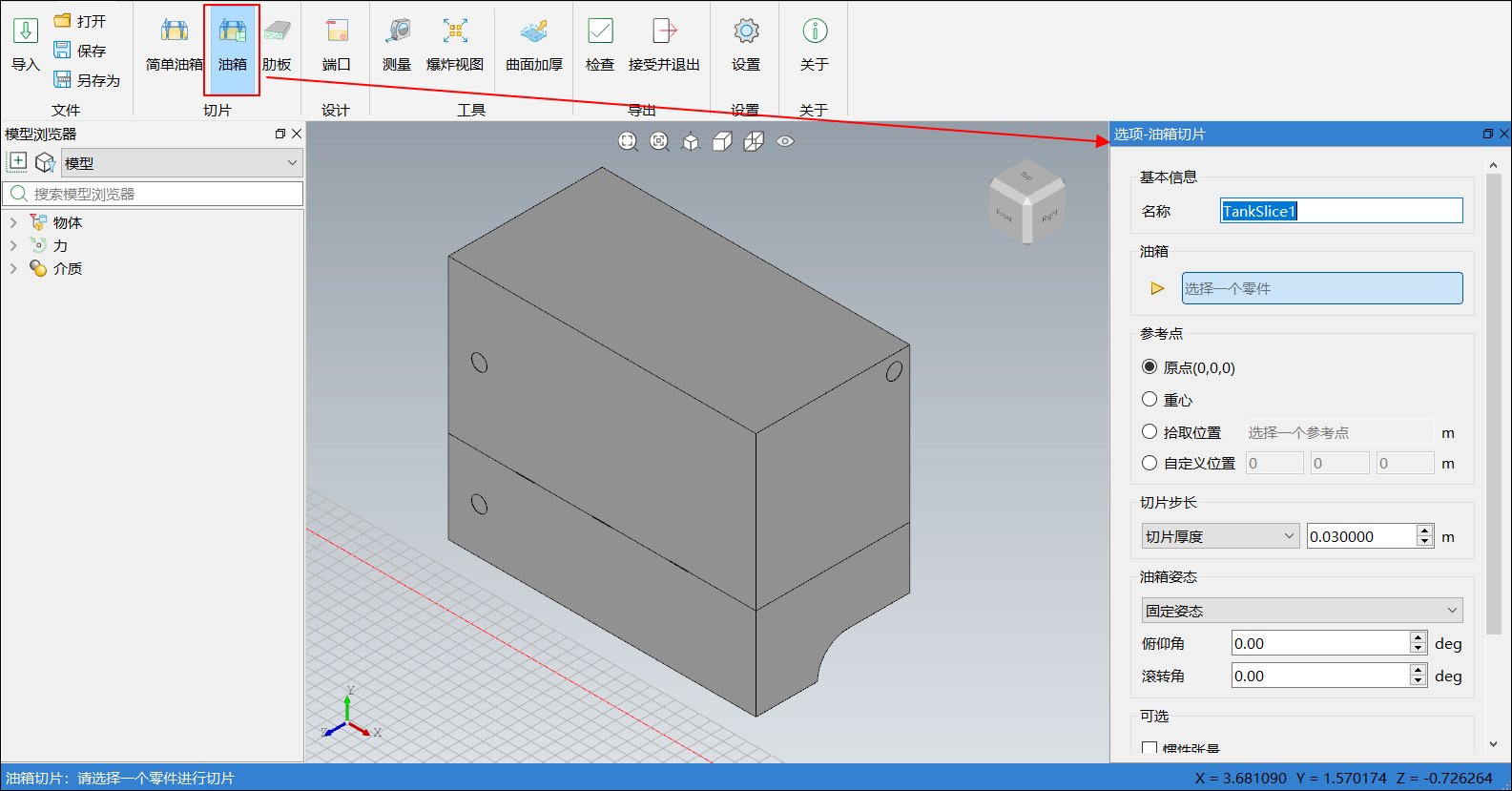
Task: Tick the checkbox under the 可选 section
Action: coord(1150,748)
